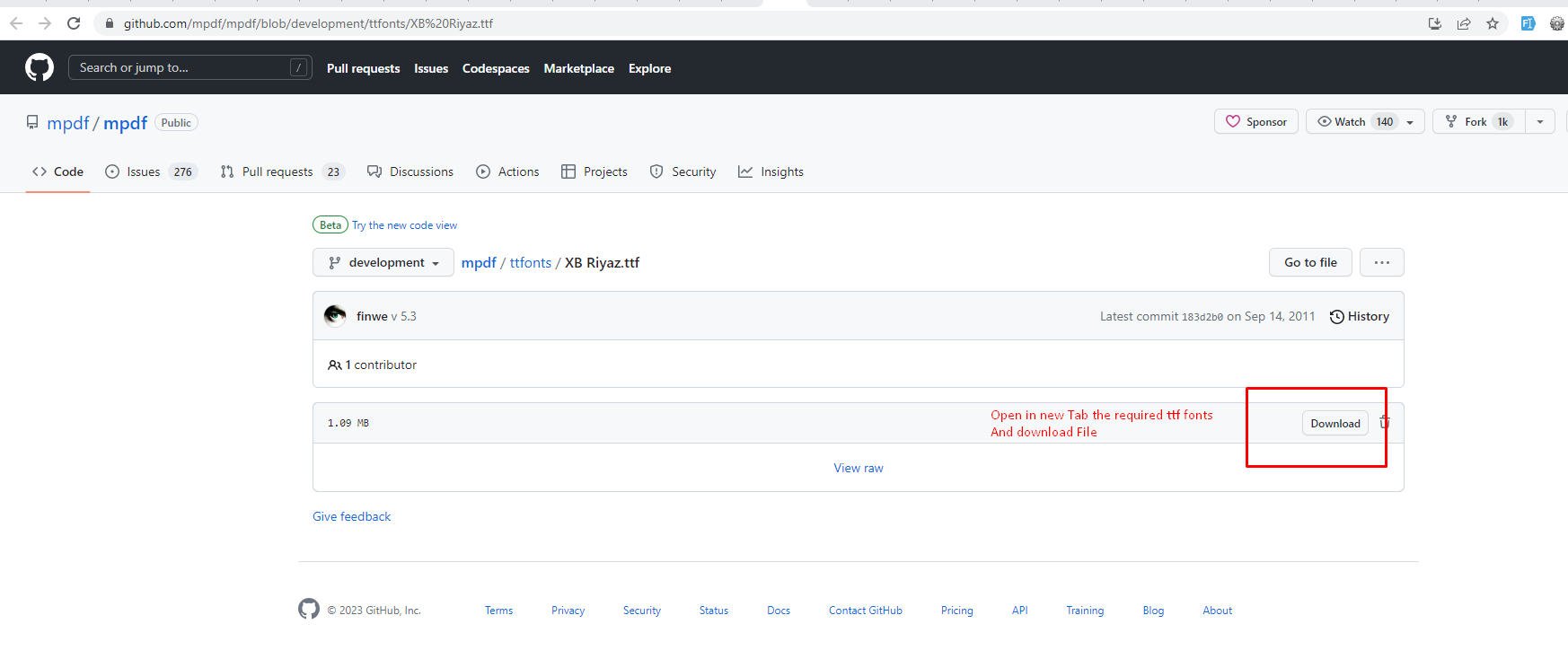
Task: Open the Watch dropdown caret
Action: (x=1410, y=122)
